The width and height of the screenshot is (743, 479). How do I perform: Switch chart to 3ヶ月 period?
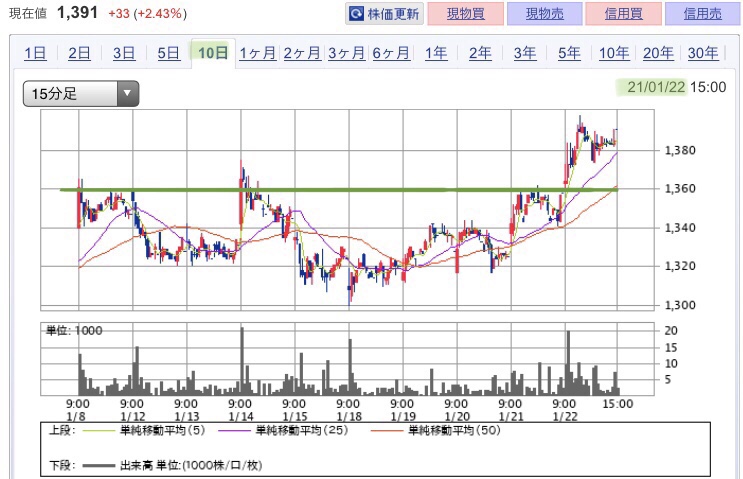[346, 53]
